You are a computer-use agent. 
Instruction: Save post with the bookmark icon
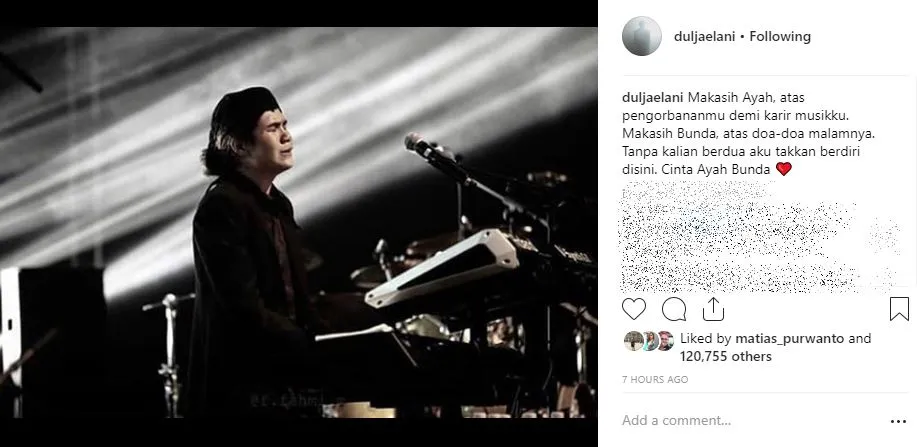coord(899,309)
